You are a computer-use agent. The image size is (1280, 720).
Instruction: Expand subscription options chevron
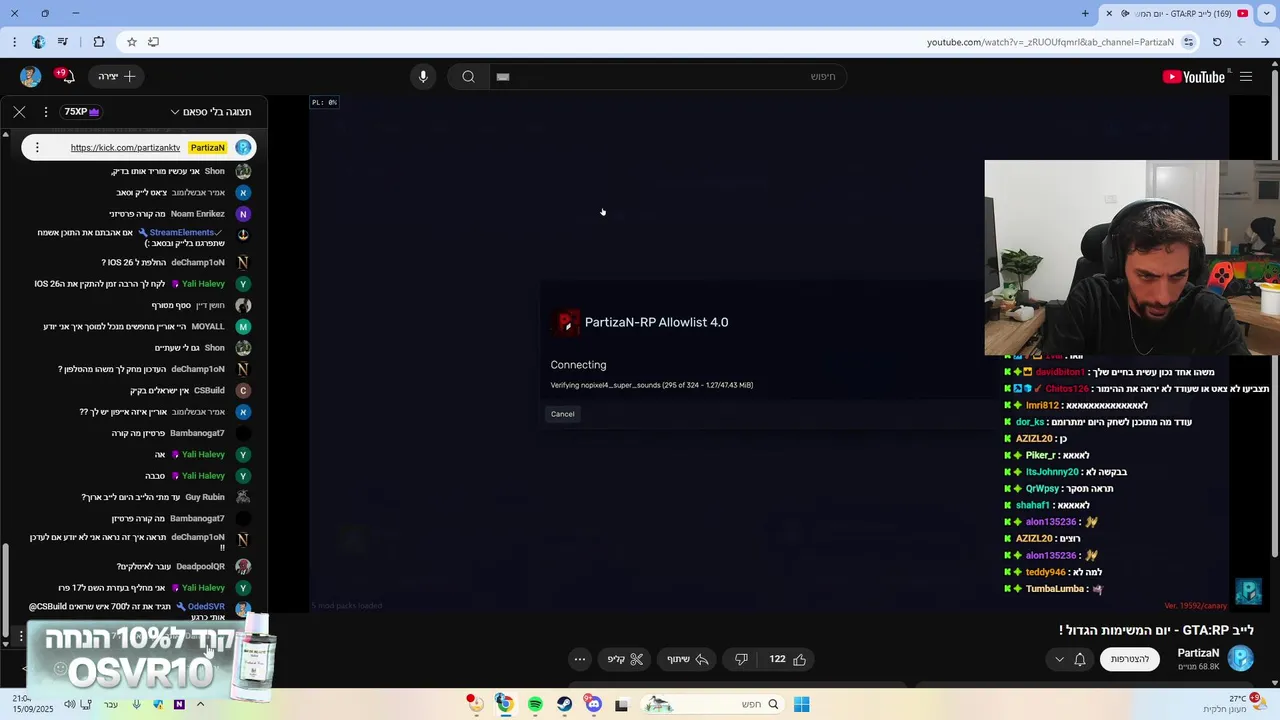coord(1059,659)
